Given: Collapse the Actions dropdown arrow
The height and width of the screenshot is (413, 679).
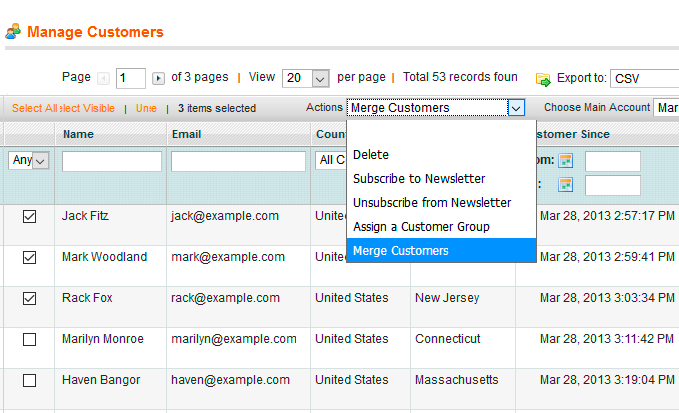Looking at the screenshot, I should (x=516, y=108).
